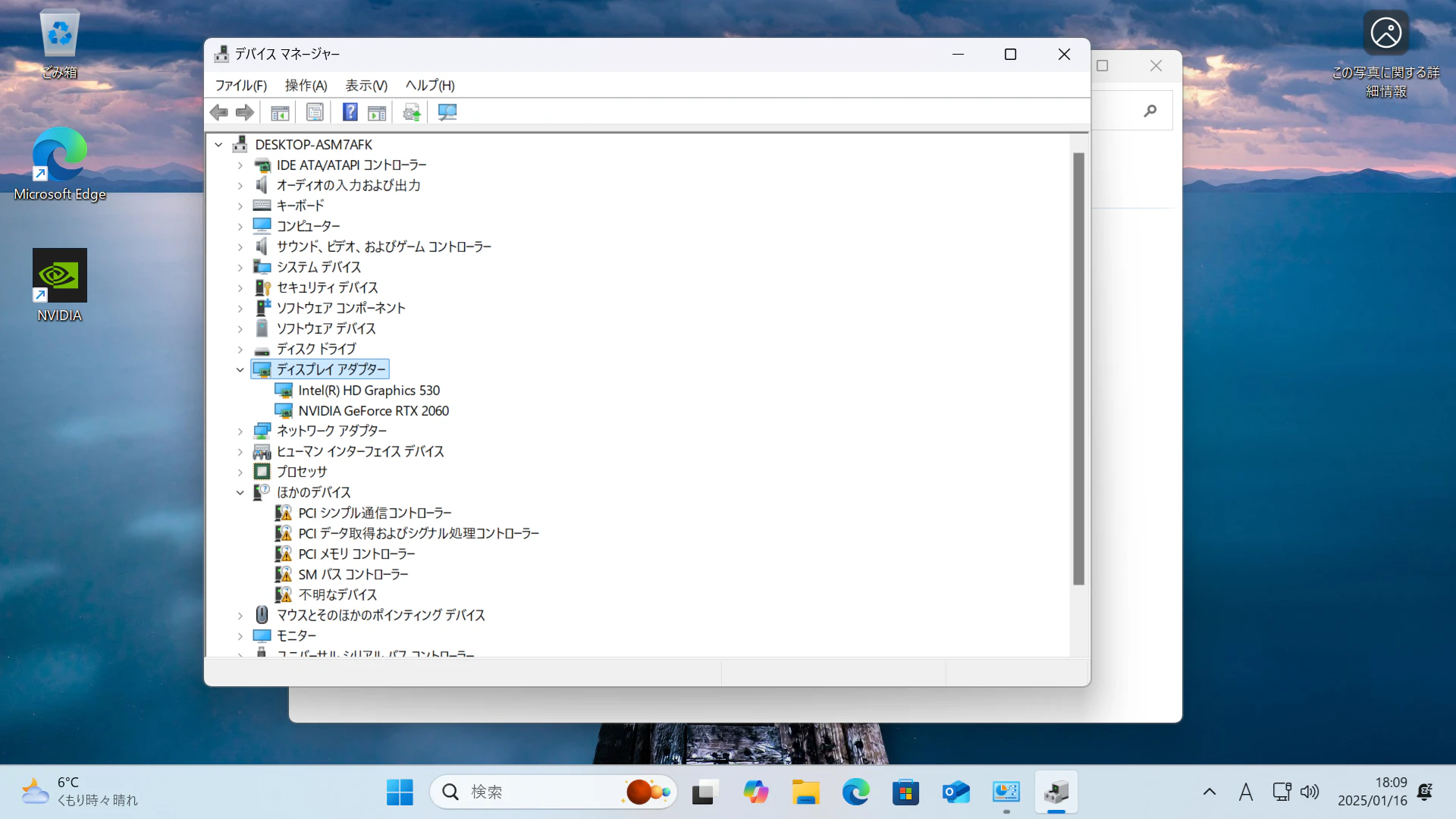1456x819 pixels.
Task: Click the Back arrow toolbar icon
Action: tap(218, 113)
